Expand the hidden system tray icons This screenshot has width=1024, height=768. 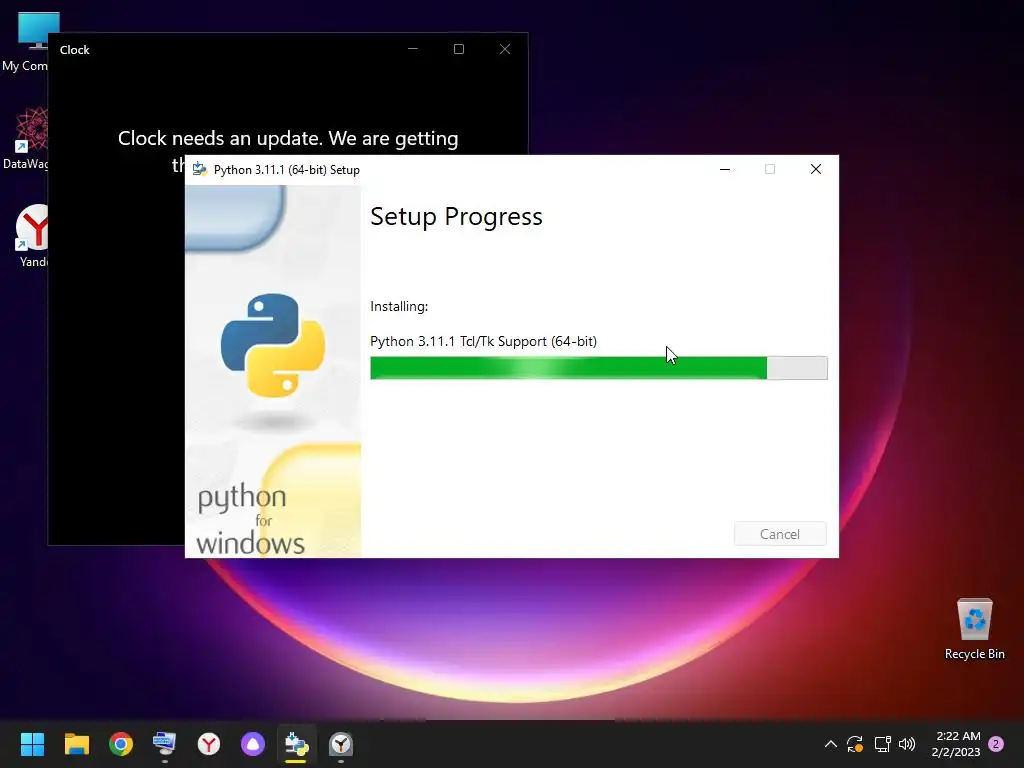(831, 744)
